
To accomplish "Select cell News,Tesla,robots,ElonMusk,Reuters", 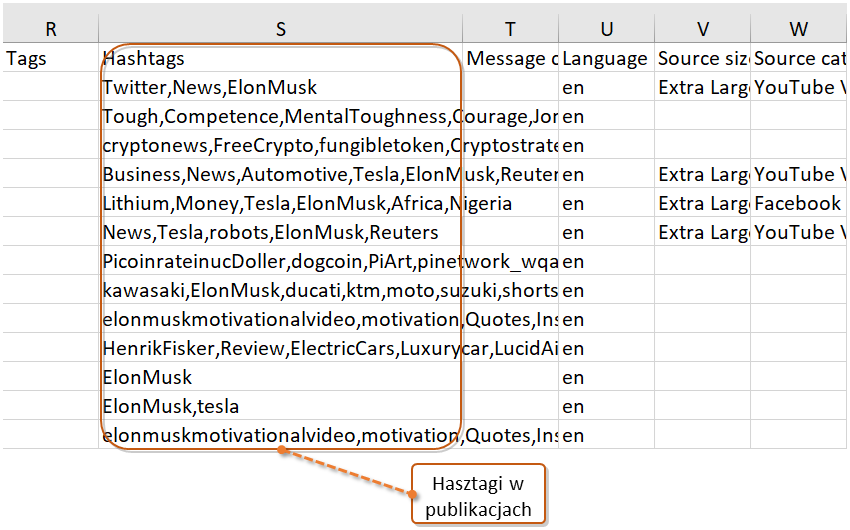I will pyautogui.click(x=280, y=232).
